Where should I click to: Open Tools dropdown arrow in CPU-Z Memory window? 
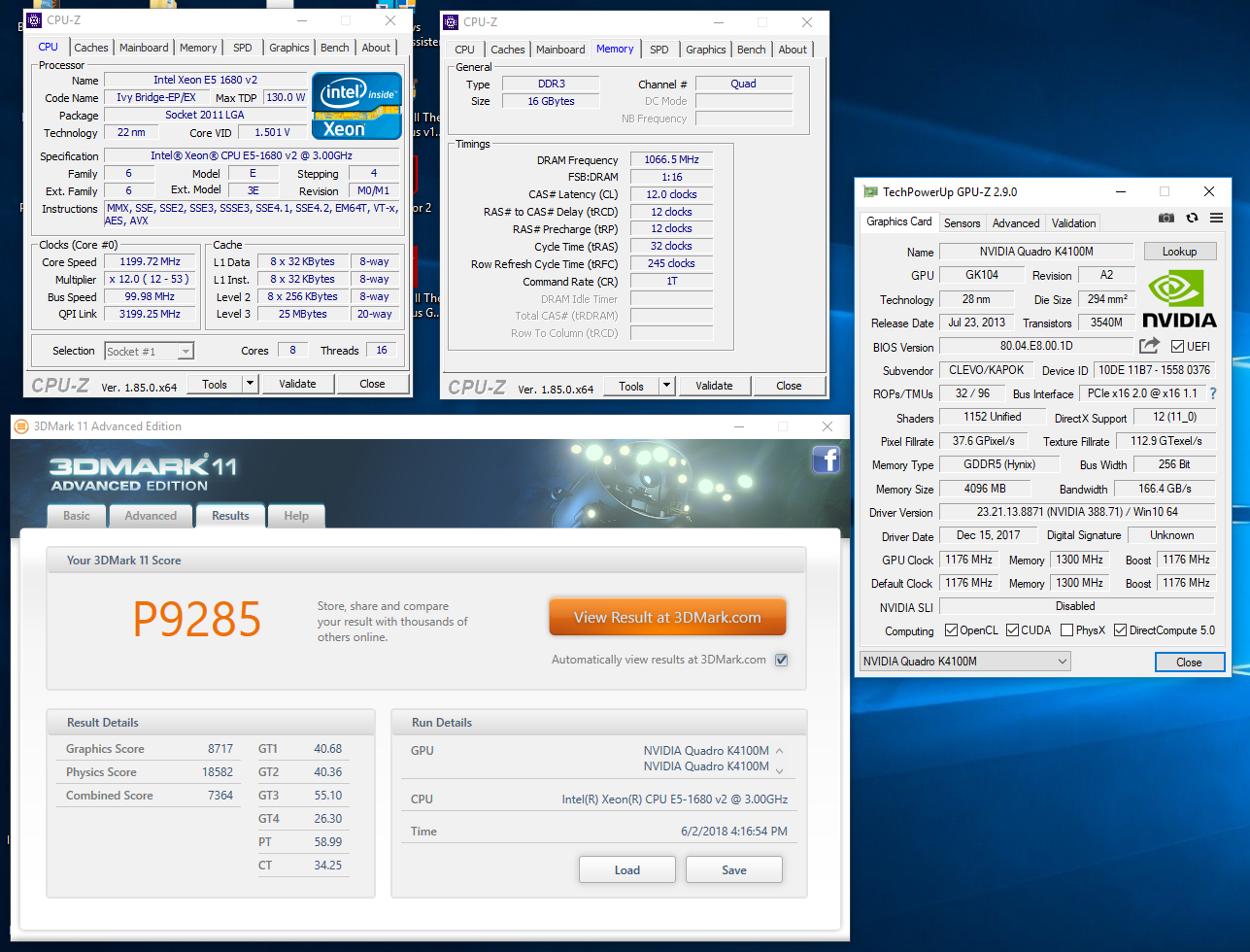click(666, 386)
